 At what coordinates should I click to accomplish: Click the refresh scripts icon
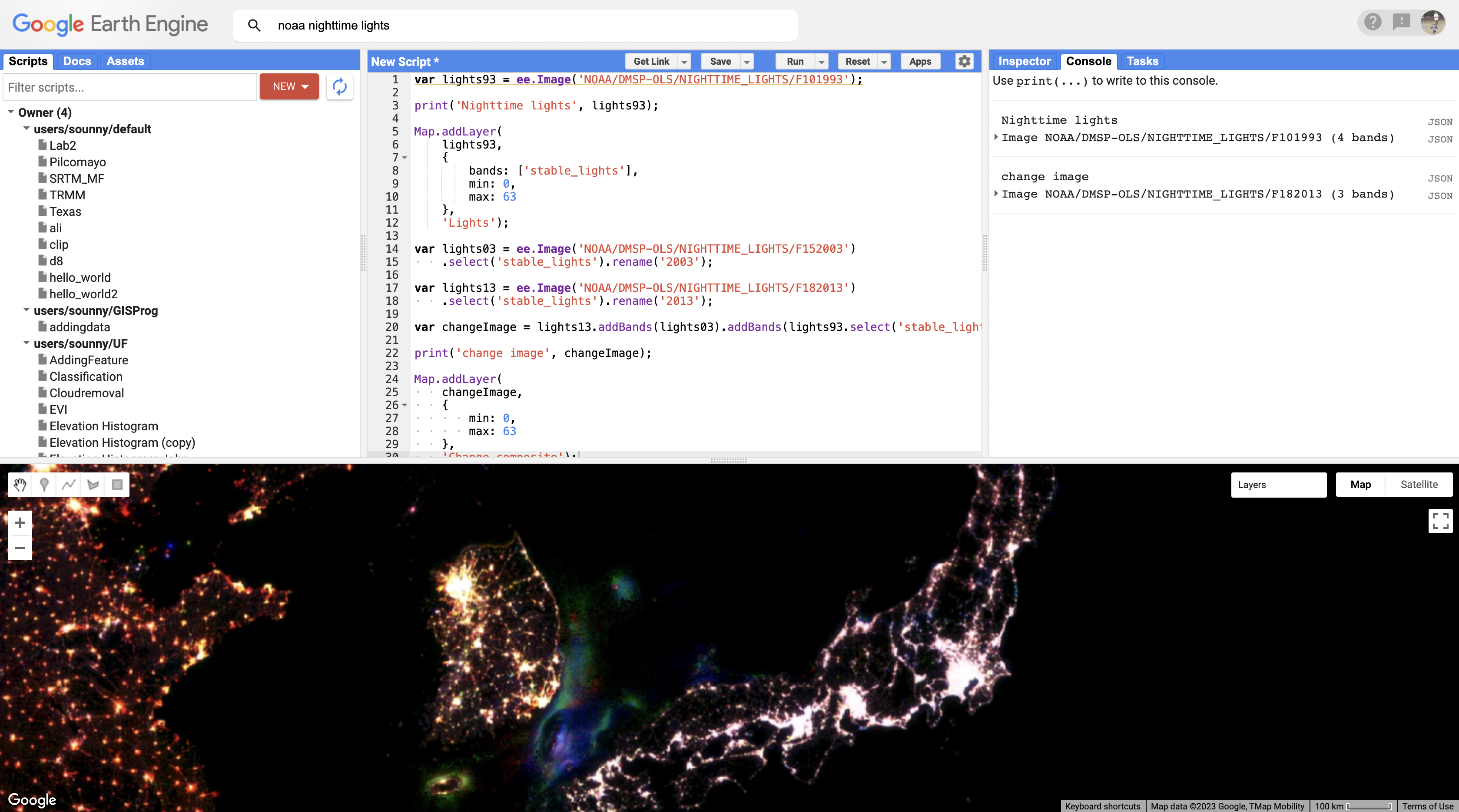(x=339, y=86)
